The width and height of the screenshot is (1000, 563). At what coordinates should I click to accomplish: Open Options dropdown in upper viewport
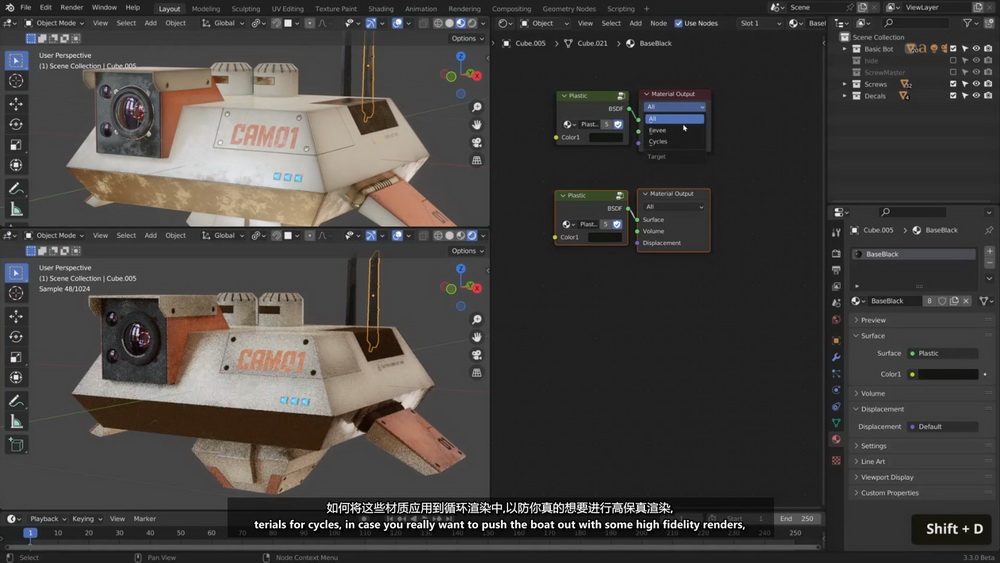tap(467, 38)
